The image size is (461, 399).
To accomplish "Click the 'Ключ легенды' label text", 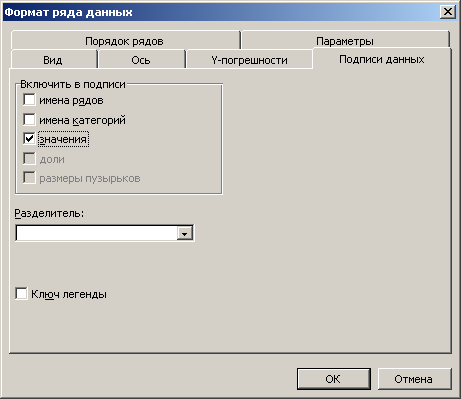I will (69, 294).
